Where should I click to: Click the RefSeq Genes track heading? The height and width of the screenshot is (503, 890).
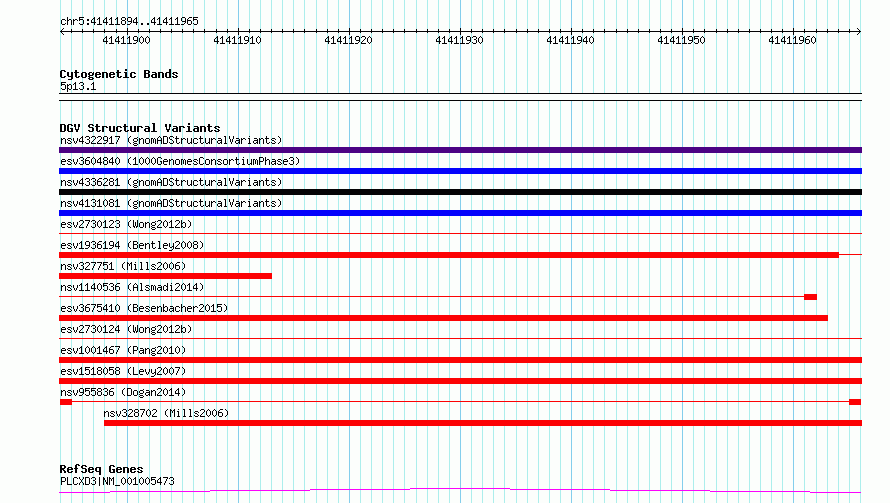(102, 470)
